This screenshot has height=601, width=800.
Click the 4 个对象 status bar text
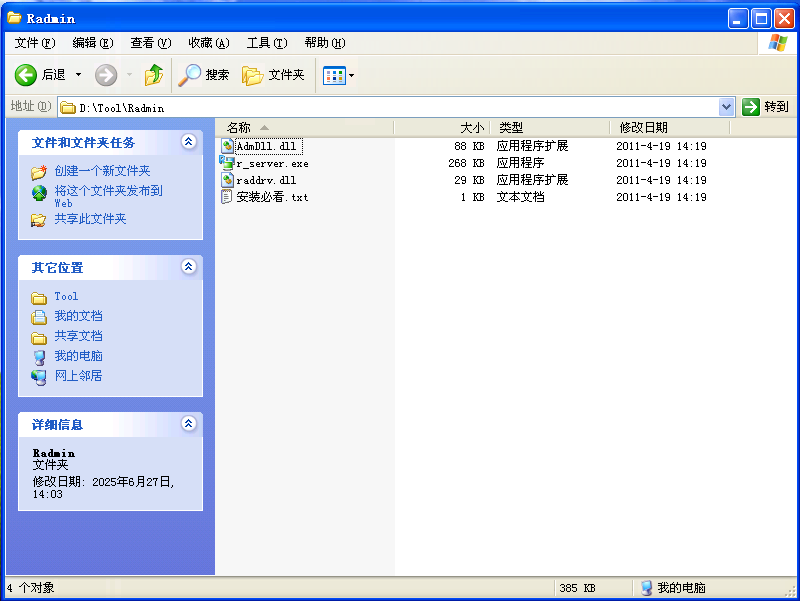tap(30, 588)
